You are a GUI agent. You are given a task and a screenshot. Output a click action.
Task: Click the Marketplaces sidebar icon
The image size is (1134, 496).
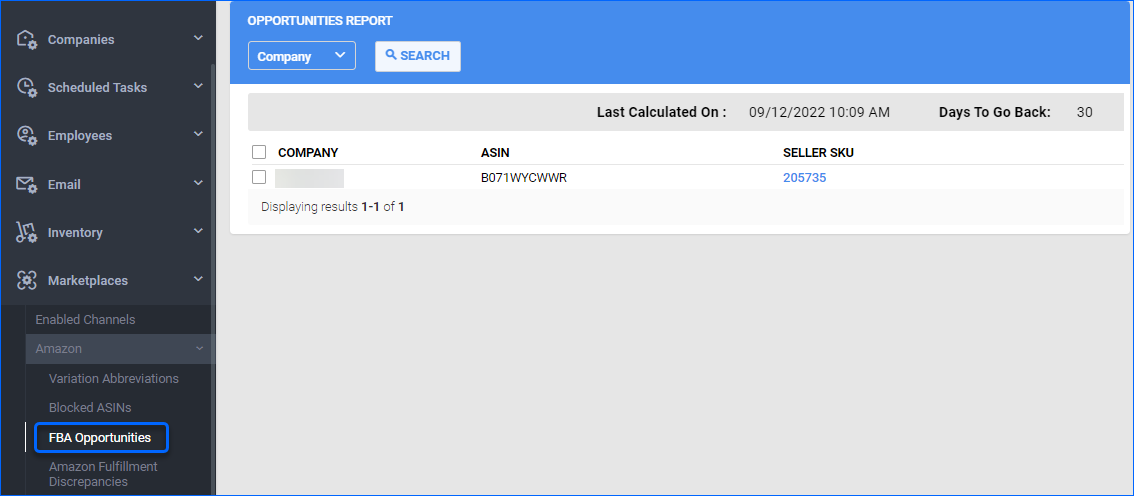[27, 281]
